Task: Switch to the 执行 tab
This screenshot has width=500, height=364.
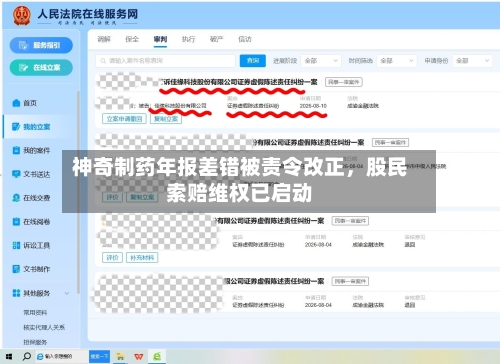Action: [x=188, y=39]
